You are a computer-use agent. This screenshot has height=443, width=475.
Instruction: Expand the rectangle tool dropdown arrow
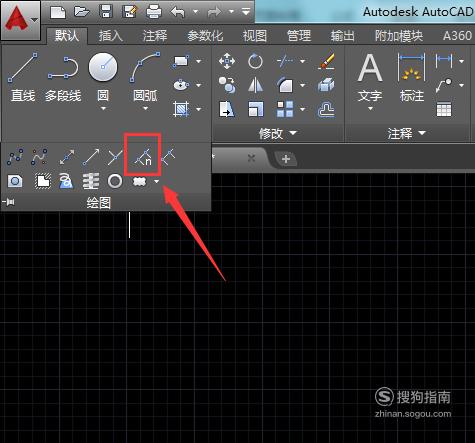point(199,61)
